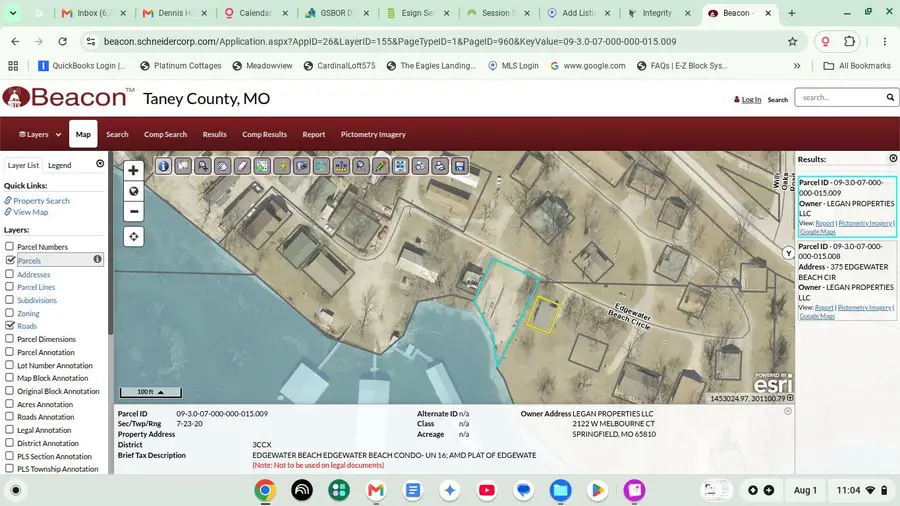This screenshot has height=506, width=900.
Task: Click the Log In link
Action: coord(751,100)
